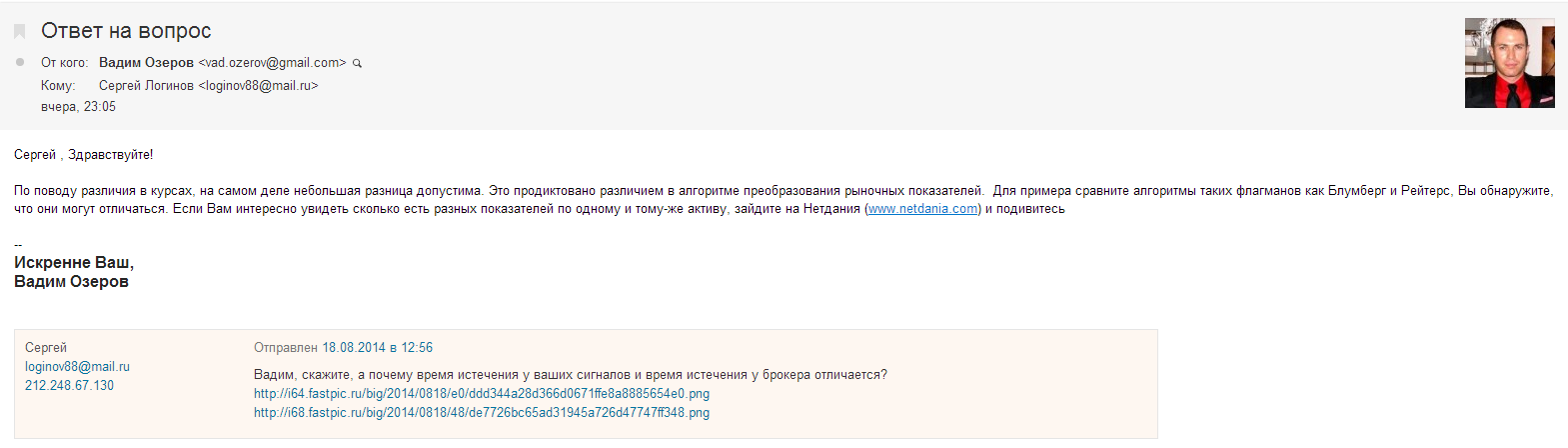Viewport: 1568px width, 448px height.
Task: Click recipient address loginov88@mail.ru in the header
Action: click(258, 86)
